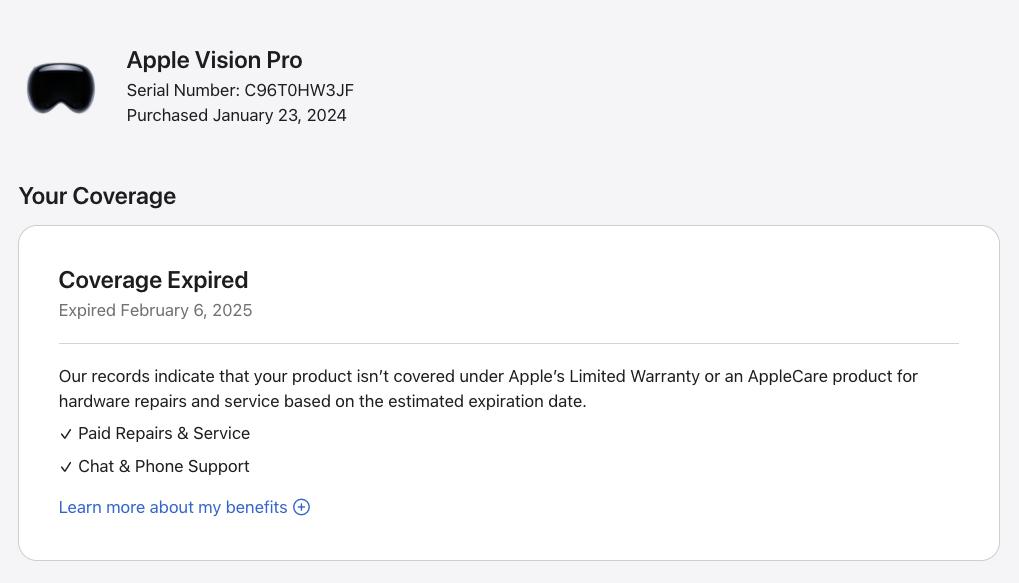Viewport: 1019px width, 583px height.
Task: Click the Serial Number label text
Action: (183, 90)
